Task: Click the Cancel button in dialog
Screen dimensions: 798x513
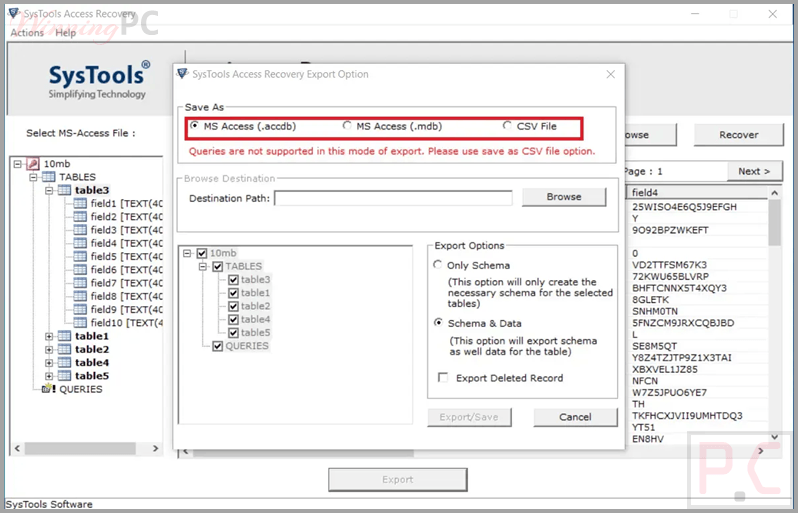Action: 575,417
